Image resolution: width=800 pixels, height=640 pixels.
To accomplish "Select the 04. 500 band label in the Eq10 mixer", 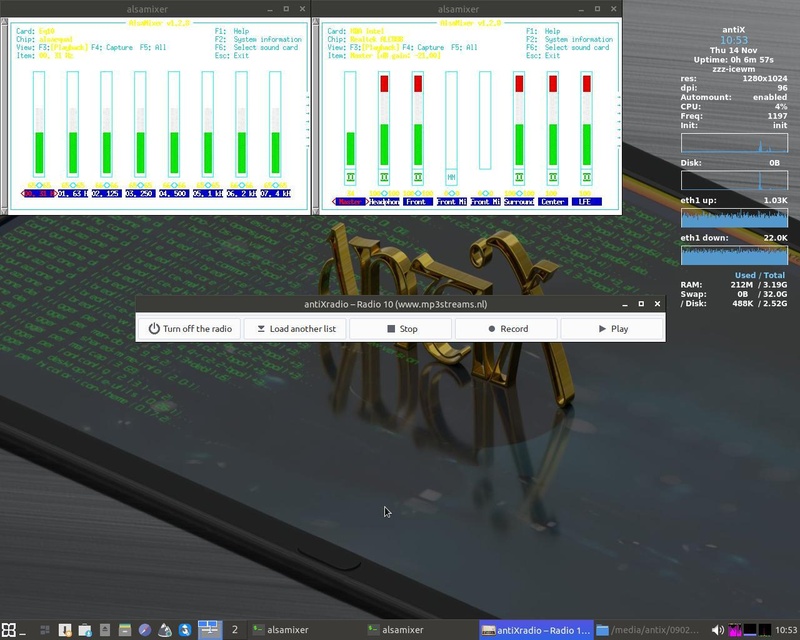I will (174, 193).
